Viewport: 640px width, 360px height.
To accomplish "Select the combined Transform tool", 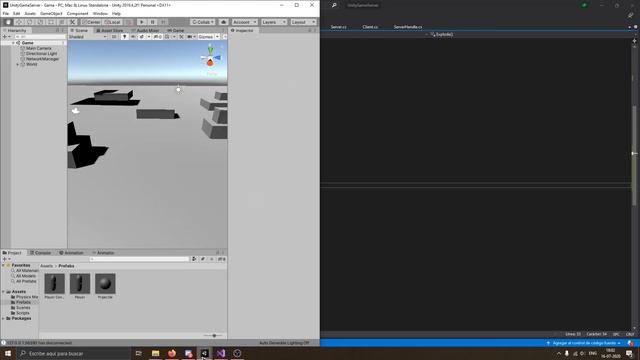I will (62, 22).
